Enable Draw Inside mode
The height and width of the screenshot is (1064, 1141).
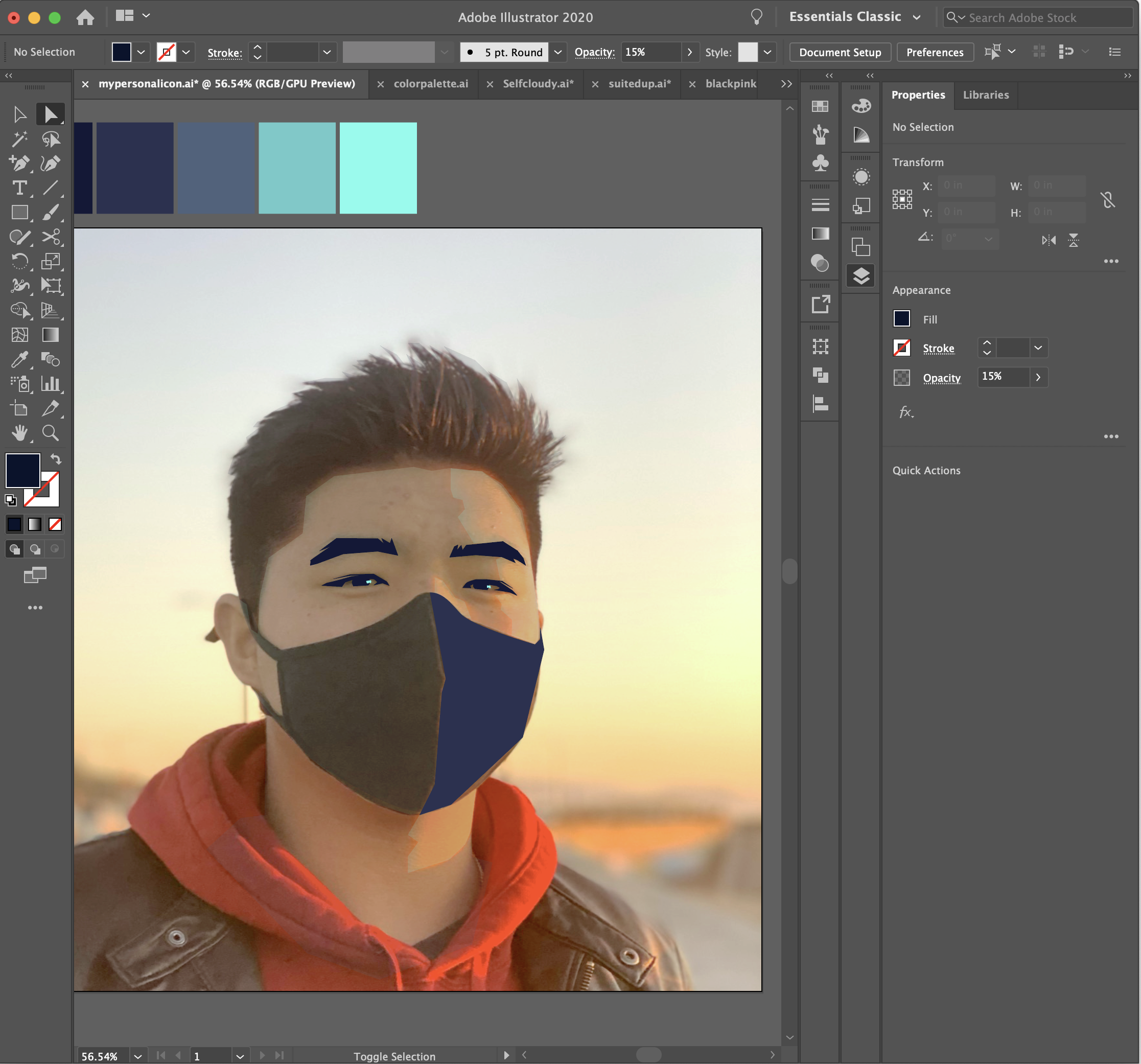pos(55,549)
